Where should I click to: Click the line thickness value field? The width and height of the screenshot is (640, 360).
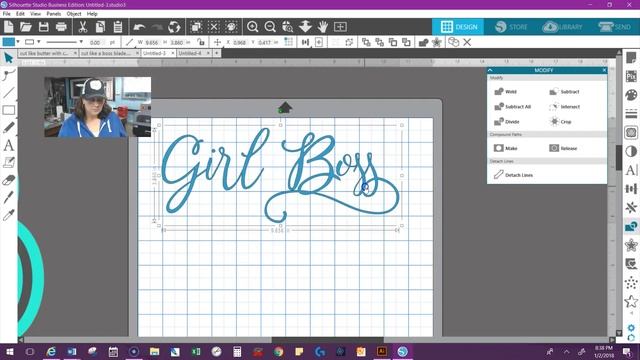95,42
